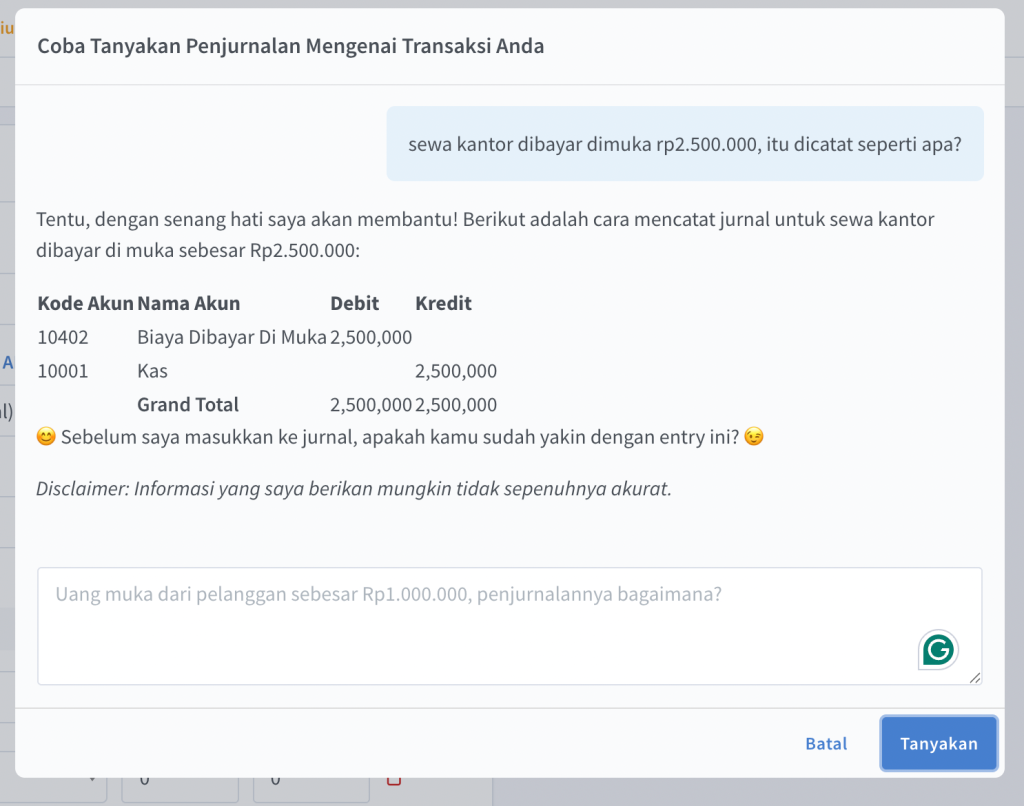Click the "Biaya Dibayar Di Muka" account name

[x=231, y=337]
